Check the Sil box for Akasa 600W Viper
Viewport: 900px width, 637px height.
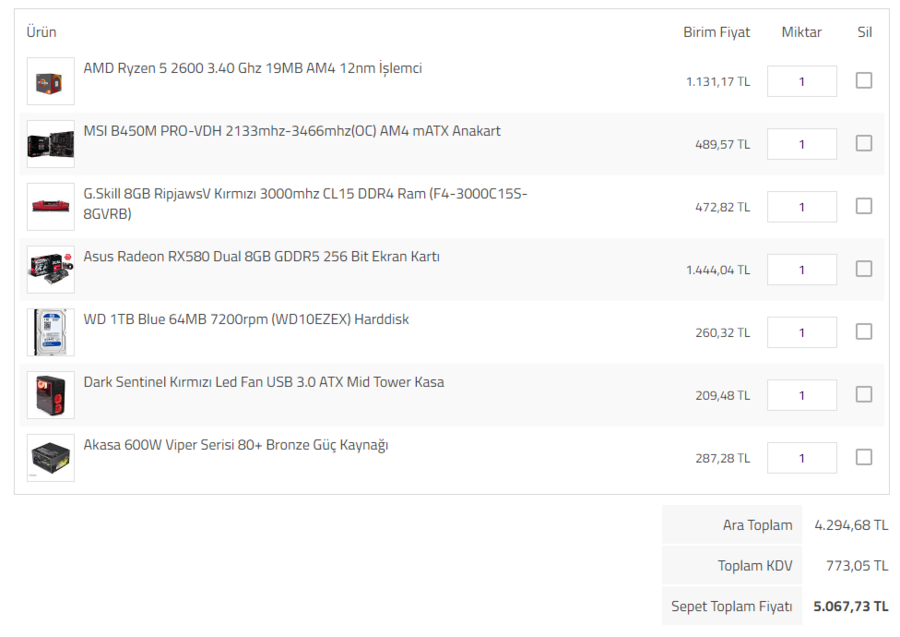coord(864,457)
